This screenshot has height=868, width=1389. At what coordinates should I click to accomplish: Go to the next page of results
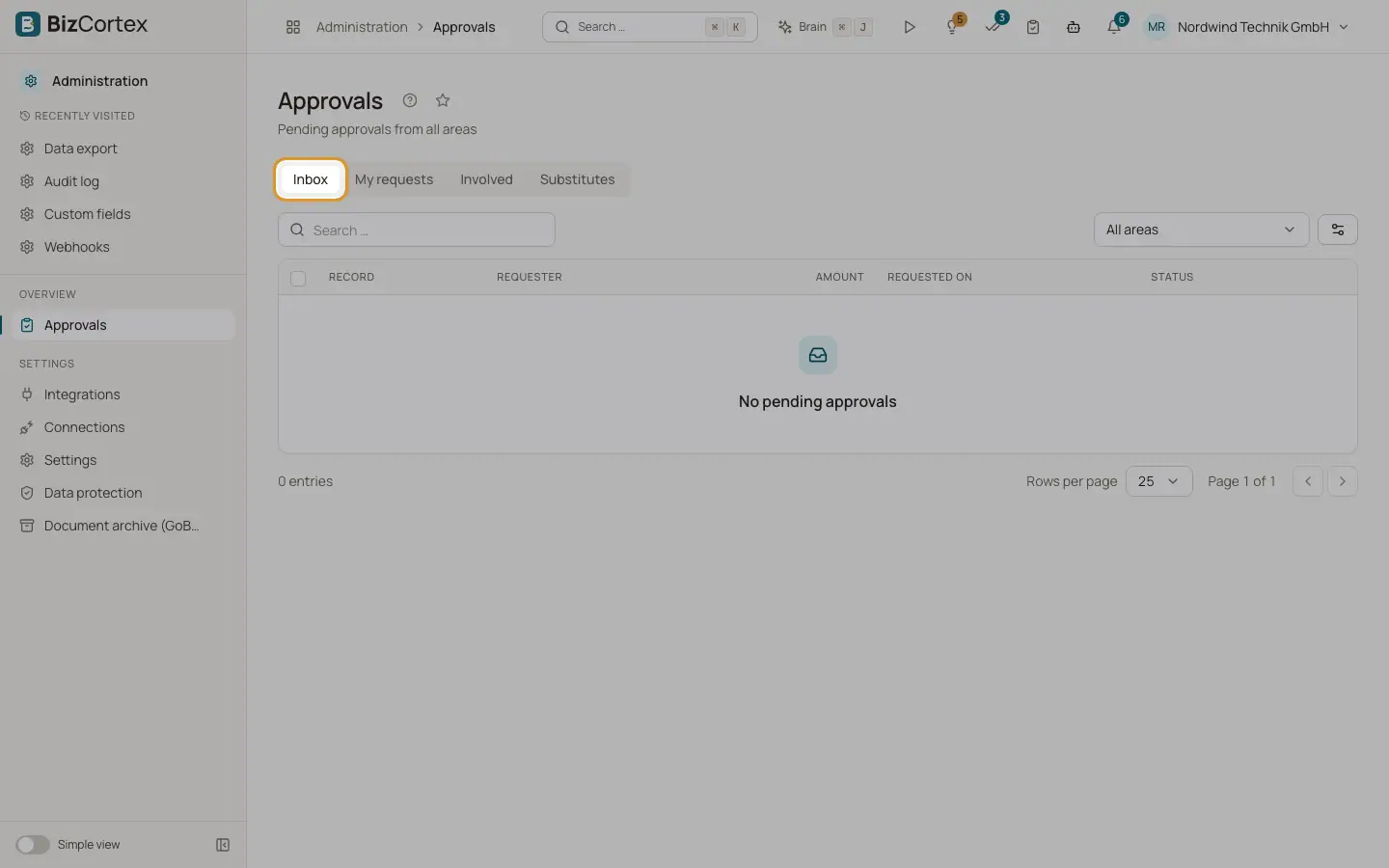tap(1343, 481)
